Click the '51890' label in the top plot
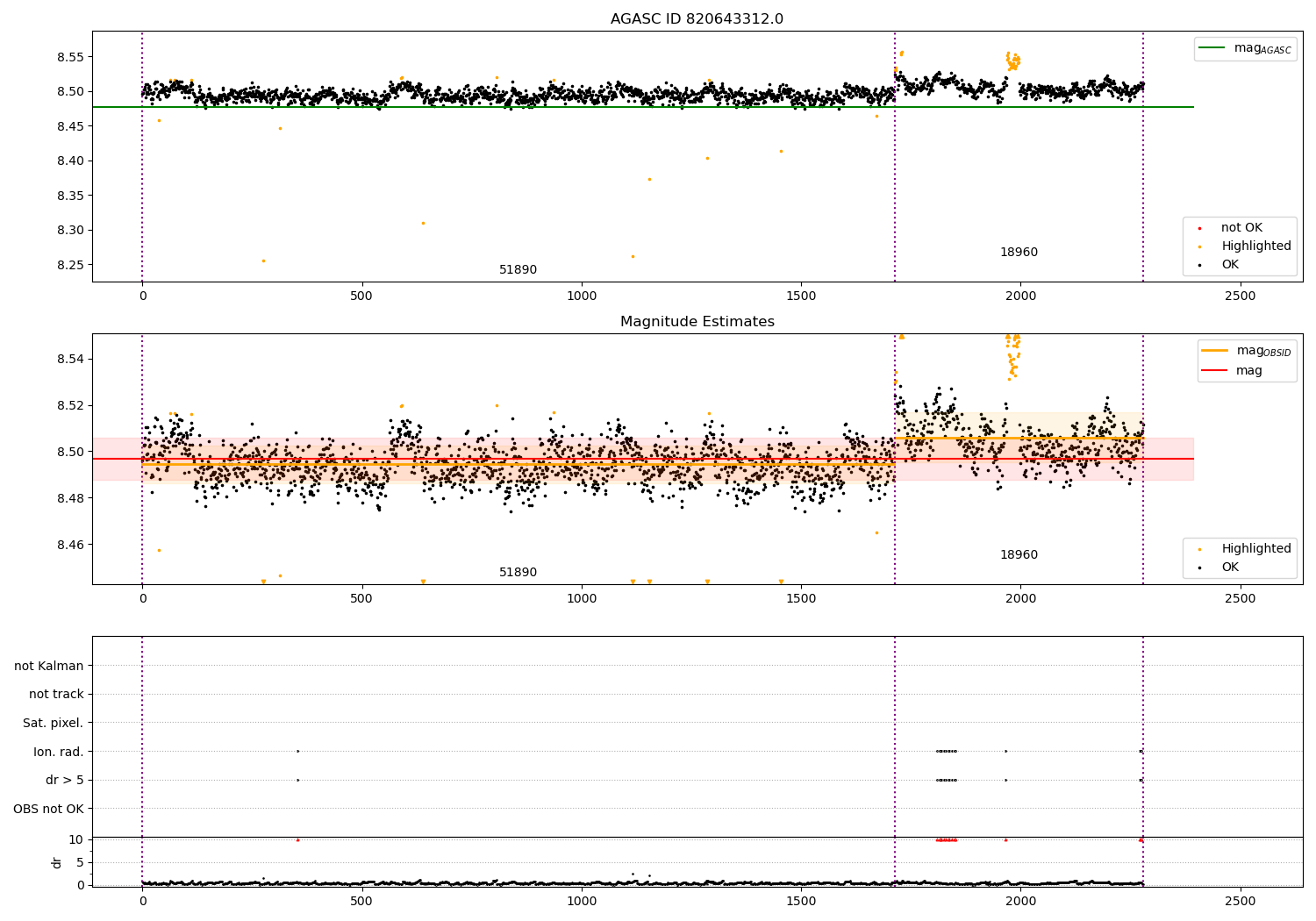 (518, 270)
